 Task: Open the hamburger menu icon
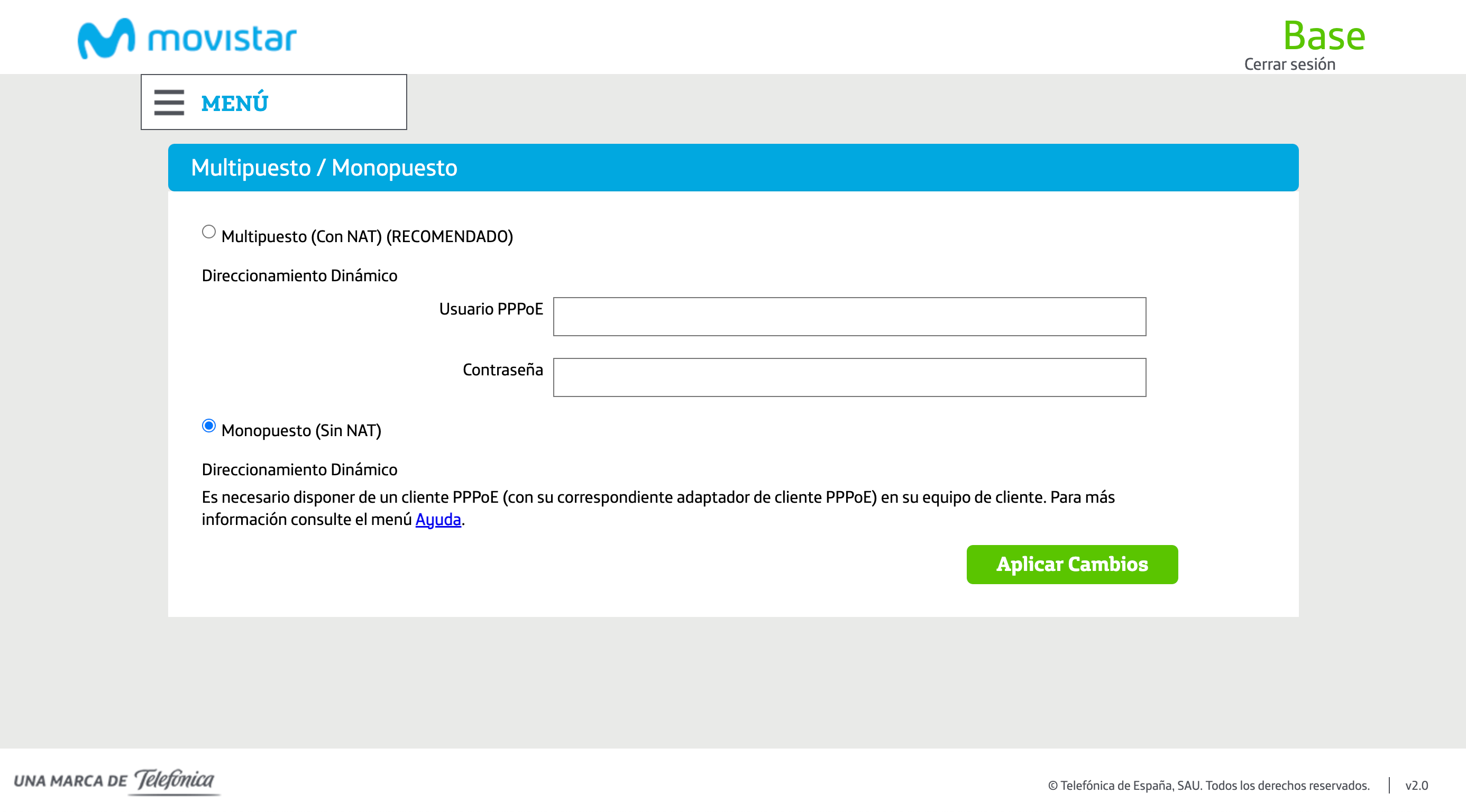pyautogui.click(x=169, y=103)
